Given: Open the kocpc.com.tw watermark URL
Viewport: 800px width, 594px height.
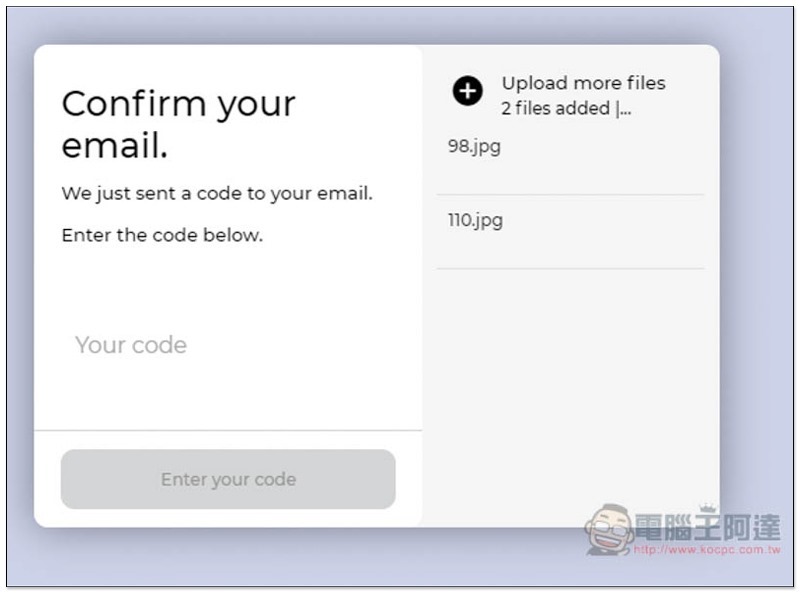Looking at the screenshot, I should pyautogui.click(x=707, y=550).
